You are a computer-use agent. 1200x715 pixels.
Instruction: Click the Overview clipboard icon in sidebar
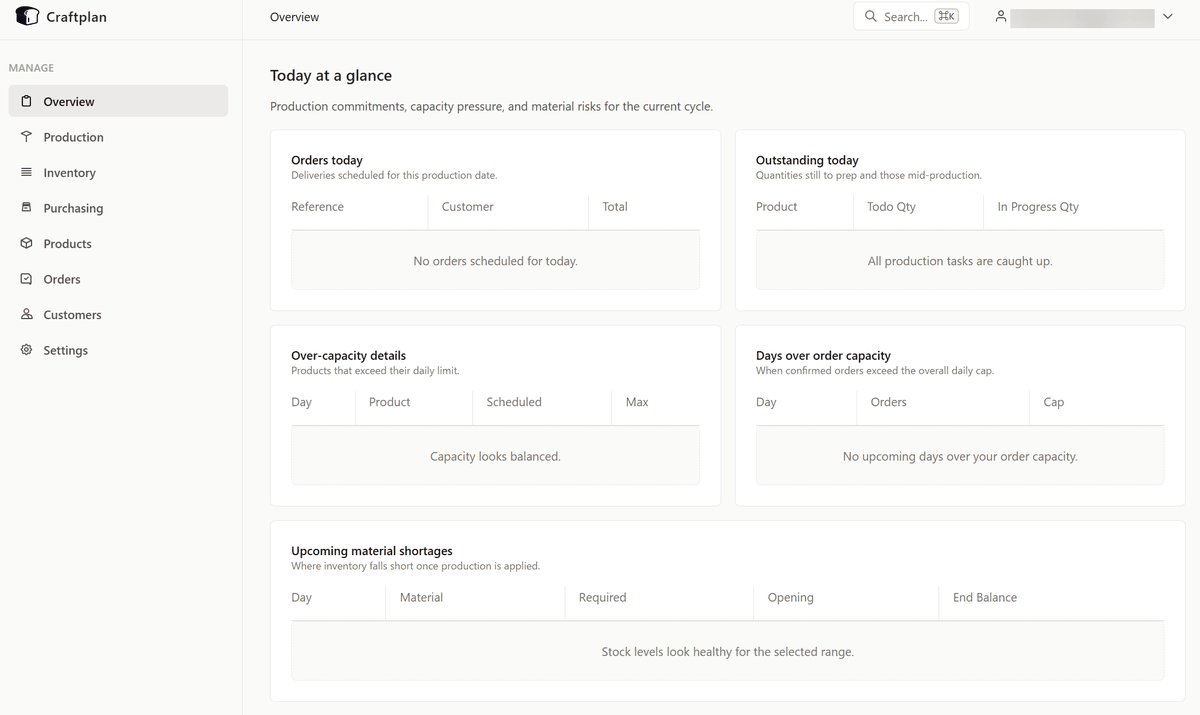click(27, 101)
